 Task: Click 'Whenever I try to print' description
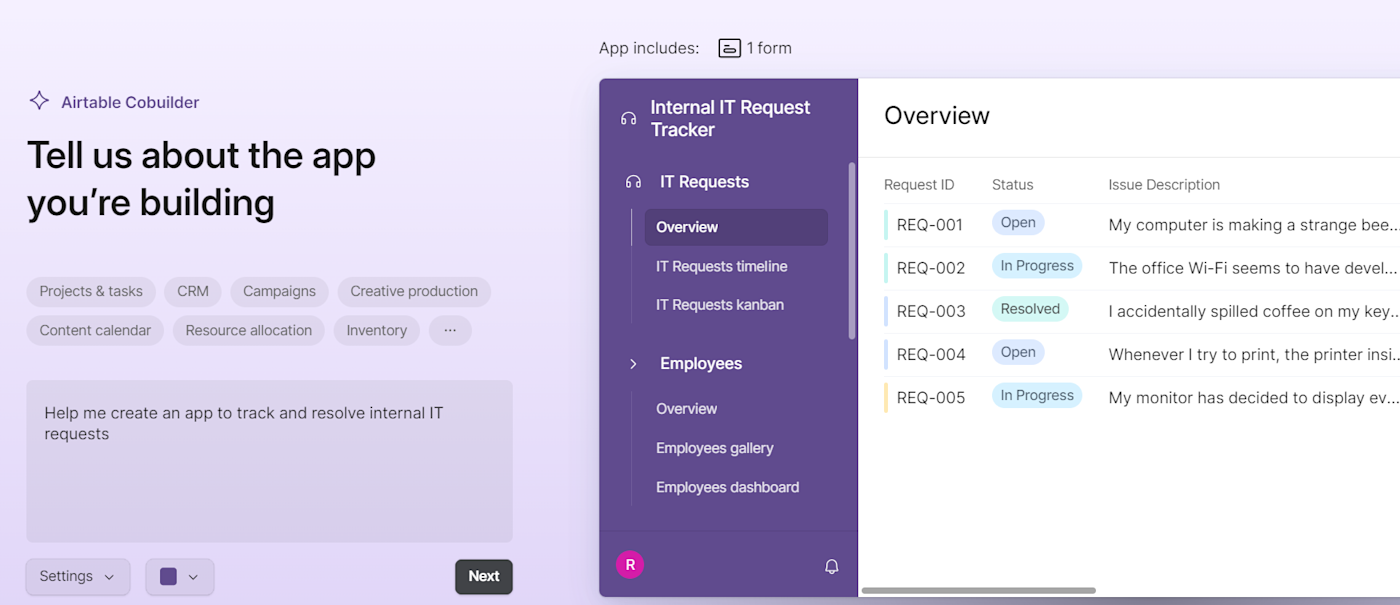click(x=1254, y=354)
